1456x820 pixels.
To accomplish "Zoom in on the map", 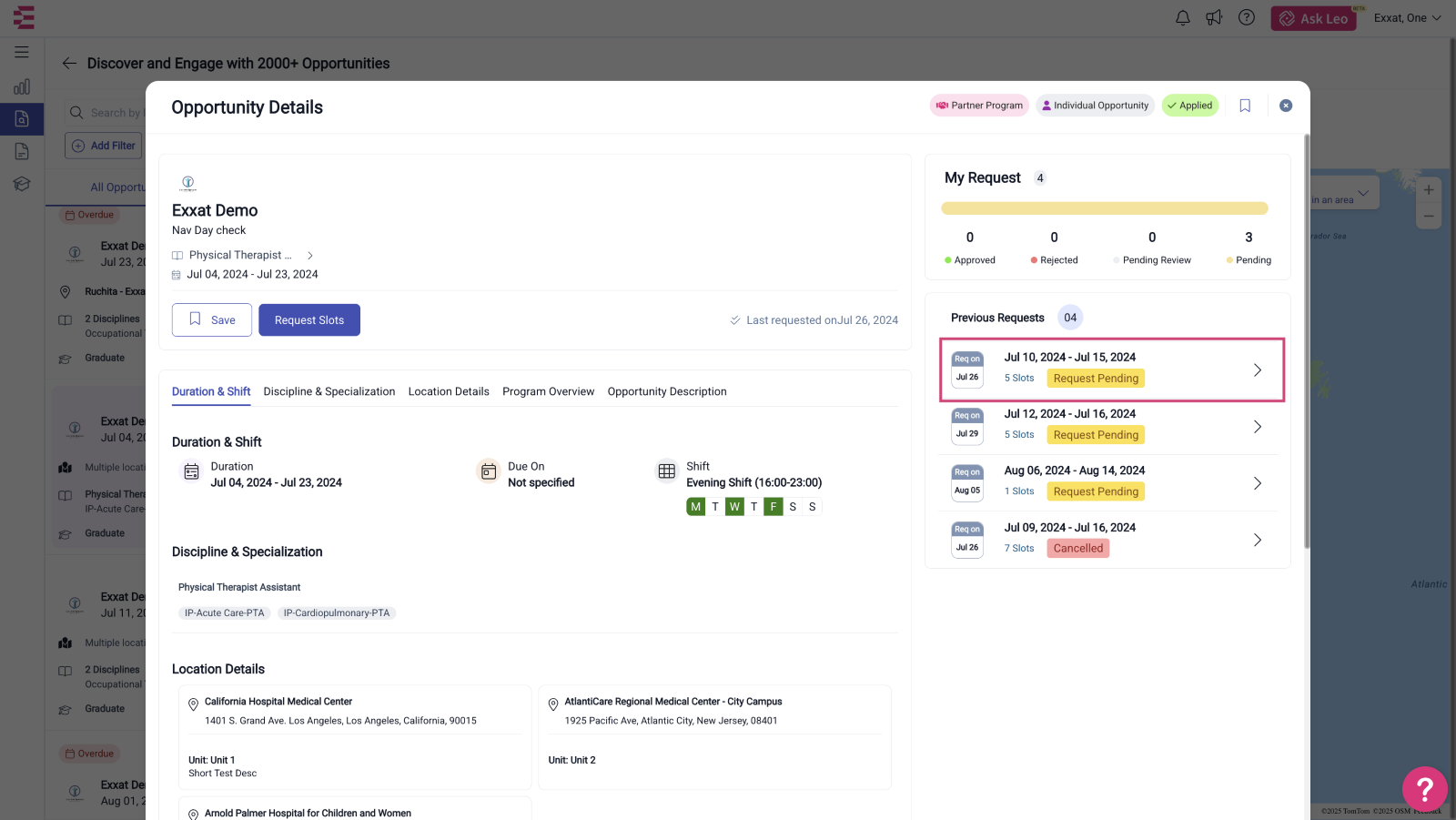I will tap(1429, 190).
